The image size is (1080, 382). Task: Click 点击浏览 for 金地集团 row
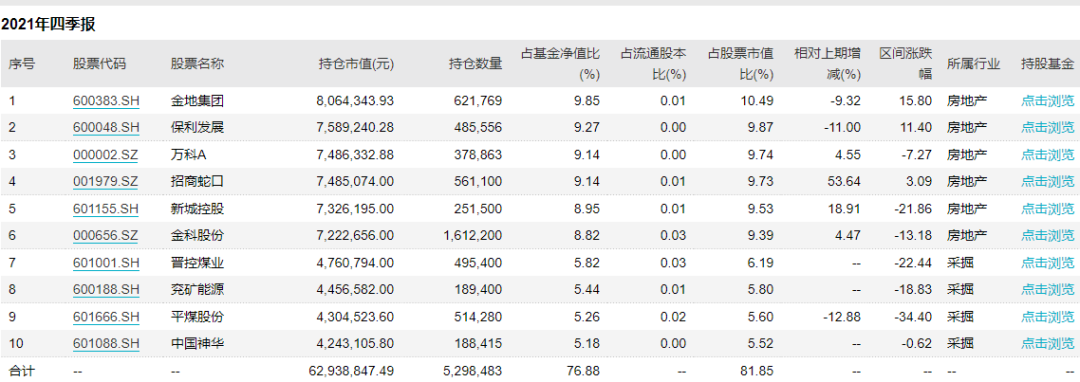pyautogui.click(x=1047, y=100)
